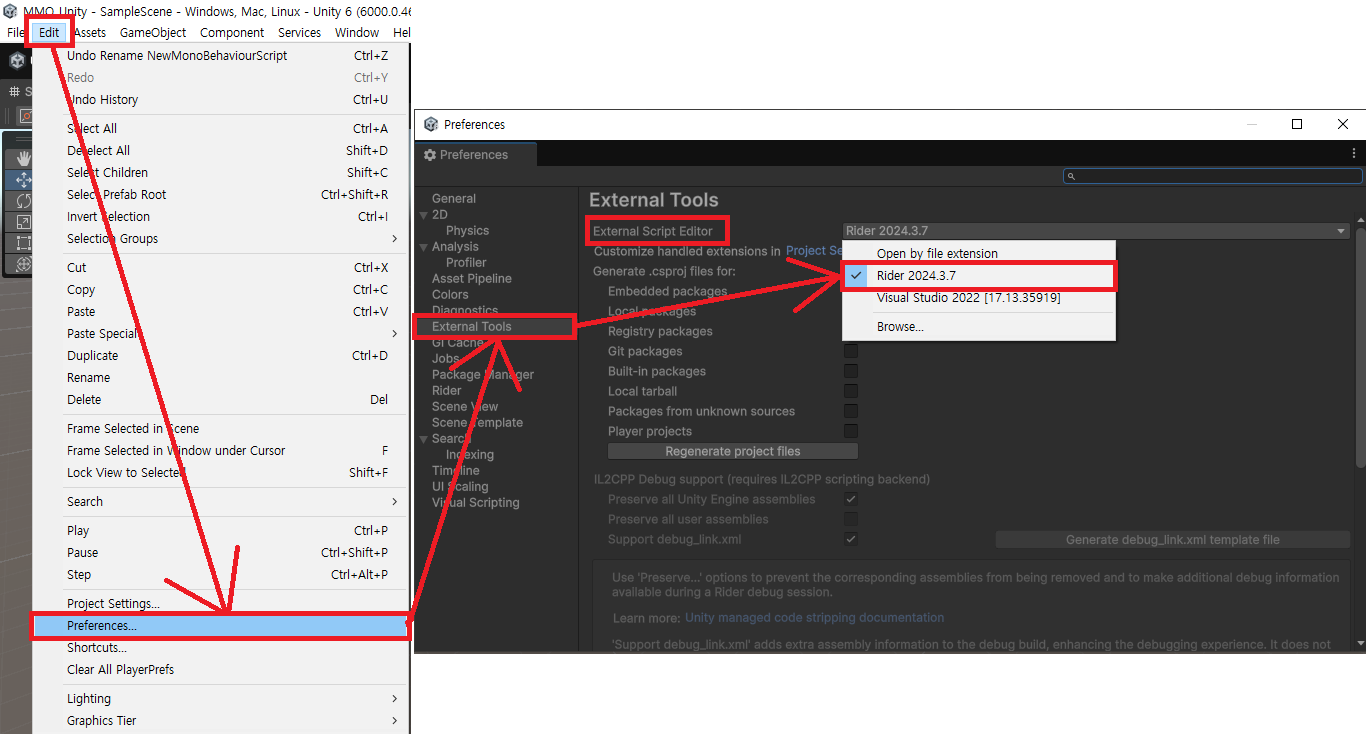Select Rider 2024.3.7 in dropdown list
The image size is (1366, 734).
coord(979,276)
